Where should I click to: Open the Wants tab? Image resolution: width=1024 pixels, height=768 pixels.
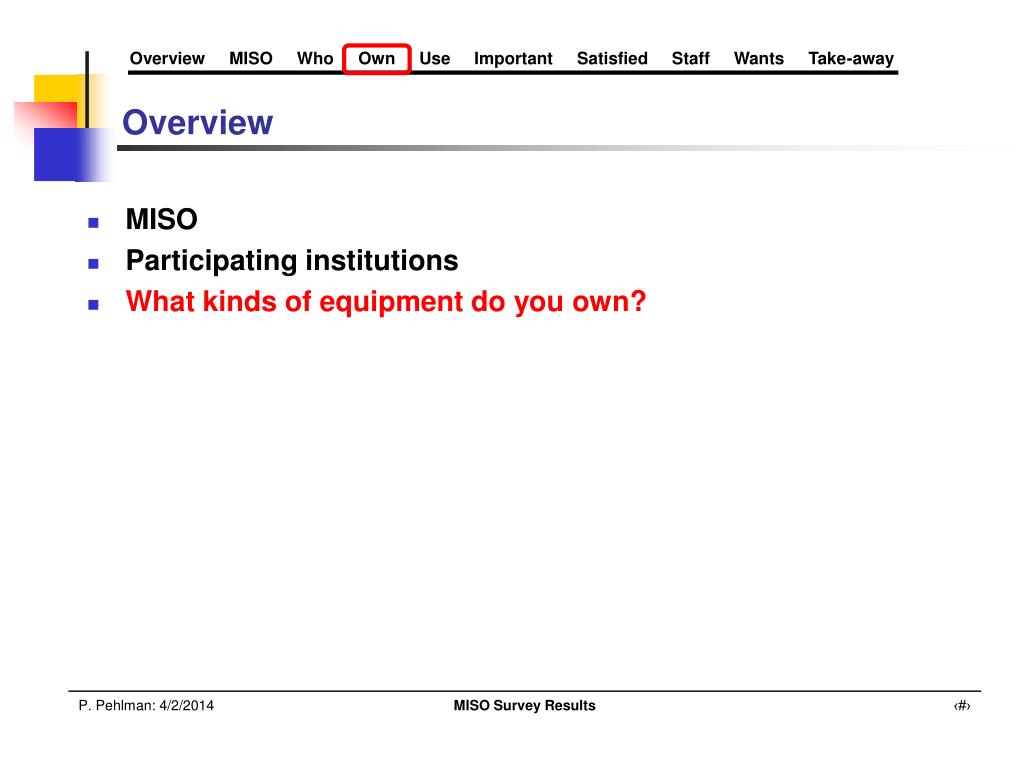tap(759, 59)
